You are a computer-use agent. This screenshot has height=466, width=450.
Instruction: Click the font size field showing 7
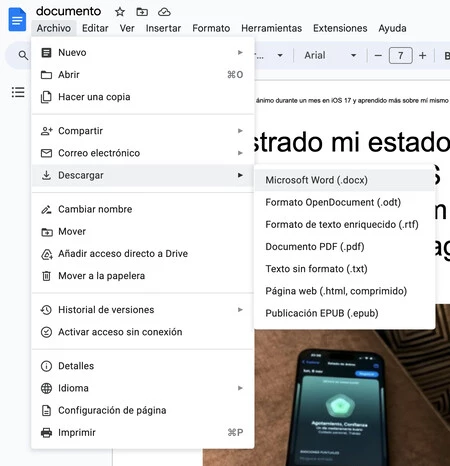pos(400,55)
